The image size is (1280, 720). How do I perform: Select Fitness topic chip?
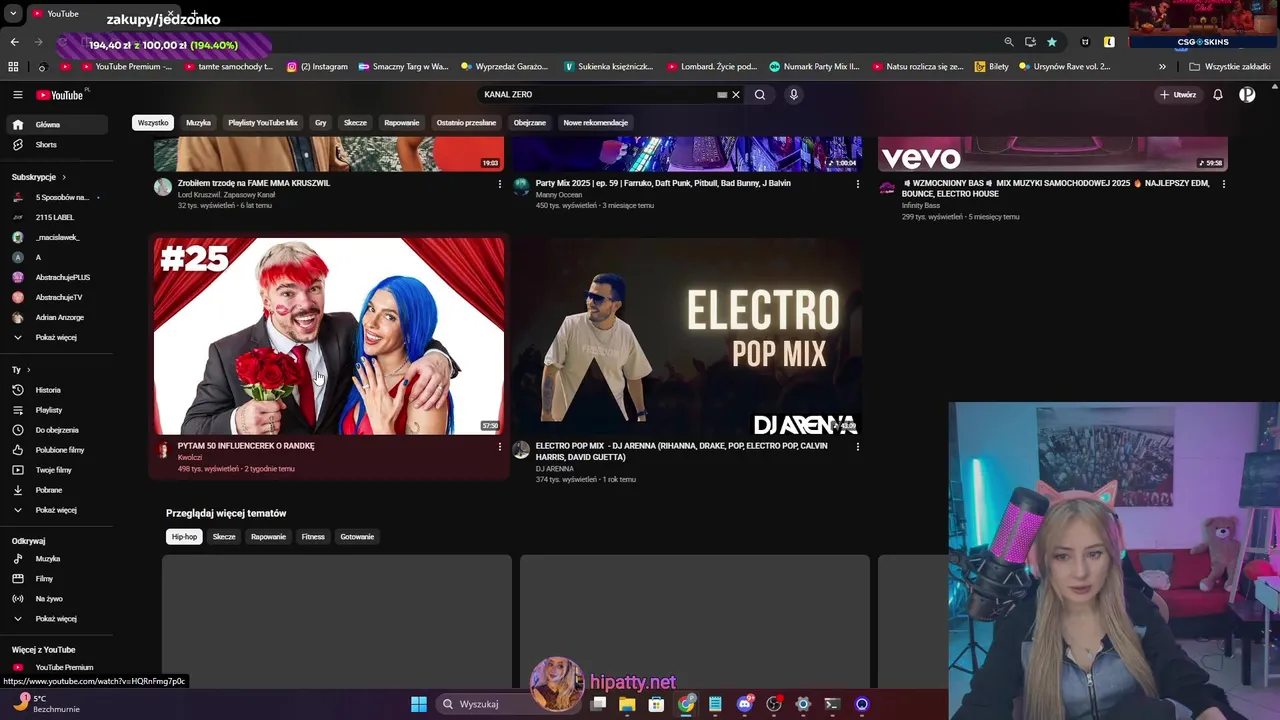(313, 537)
